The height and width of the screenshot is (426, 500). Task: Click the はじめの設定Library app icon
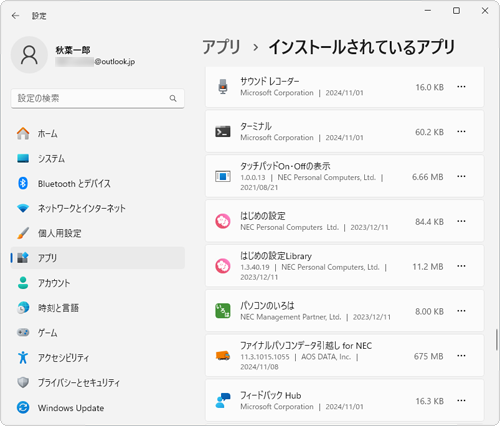pos(223,266)
